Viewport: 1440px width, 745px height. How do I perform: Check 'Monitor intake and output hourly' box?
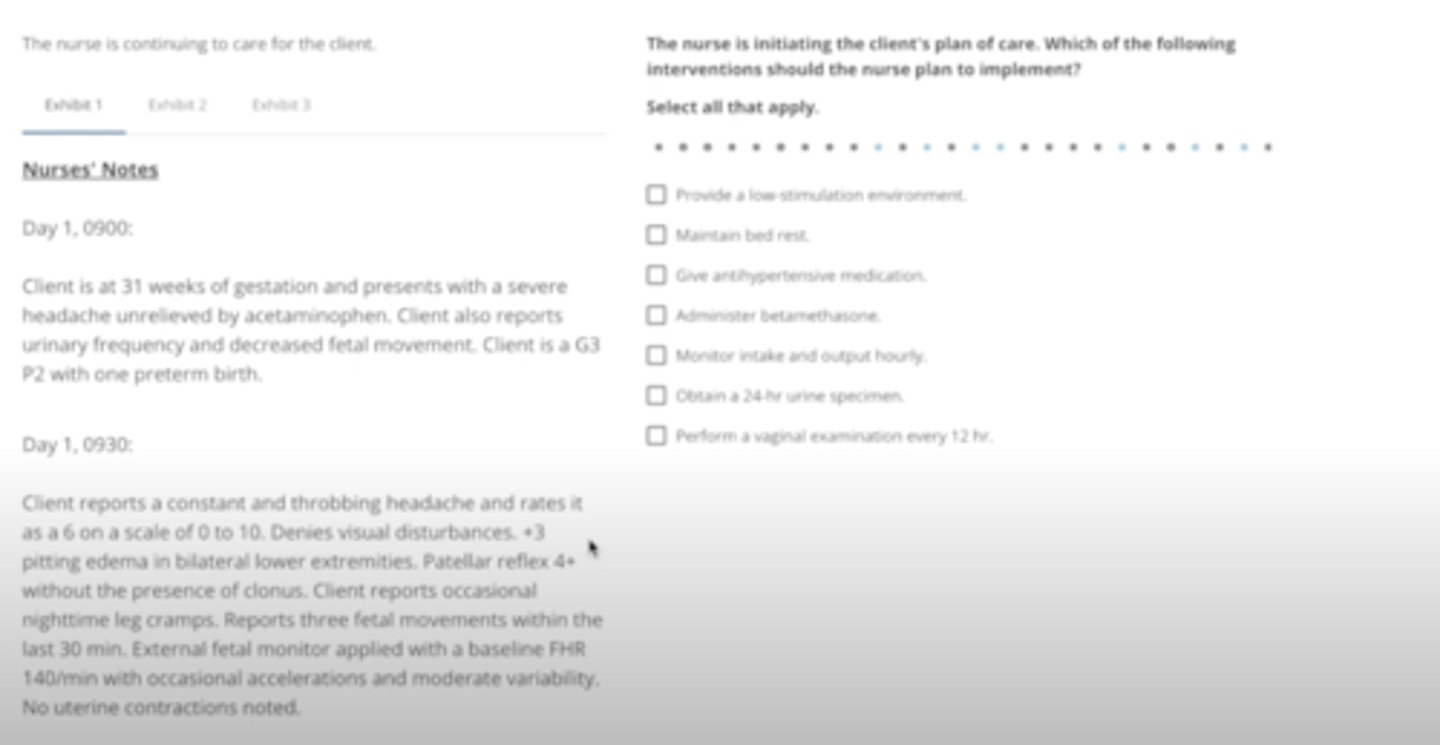(656, 355)
